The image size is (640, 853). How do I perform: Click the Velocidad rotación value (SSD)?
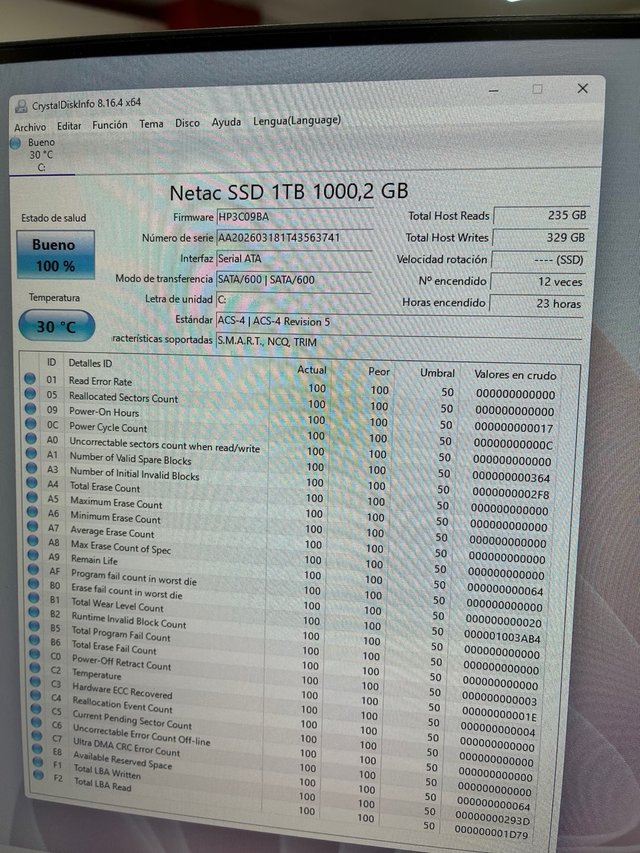pos(538,259)
